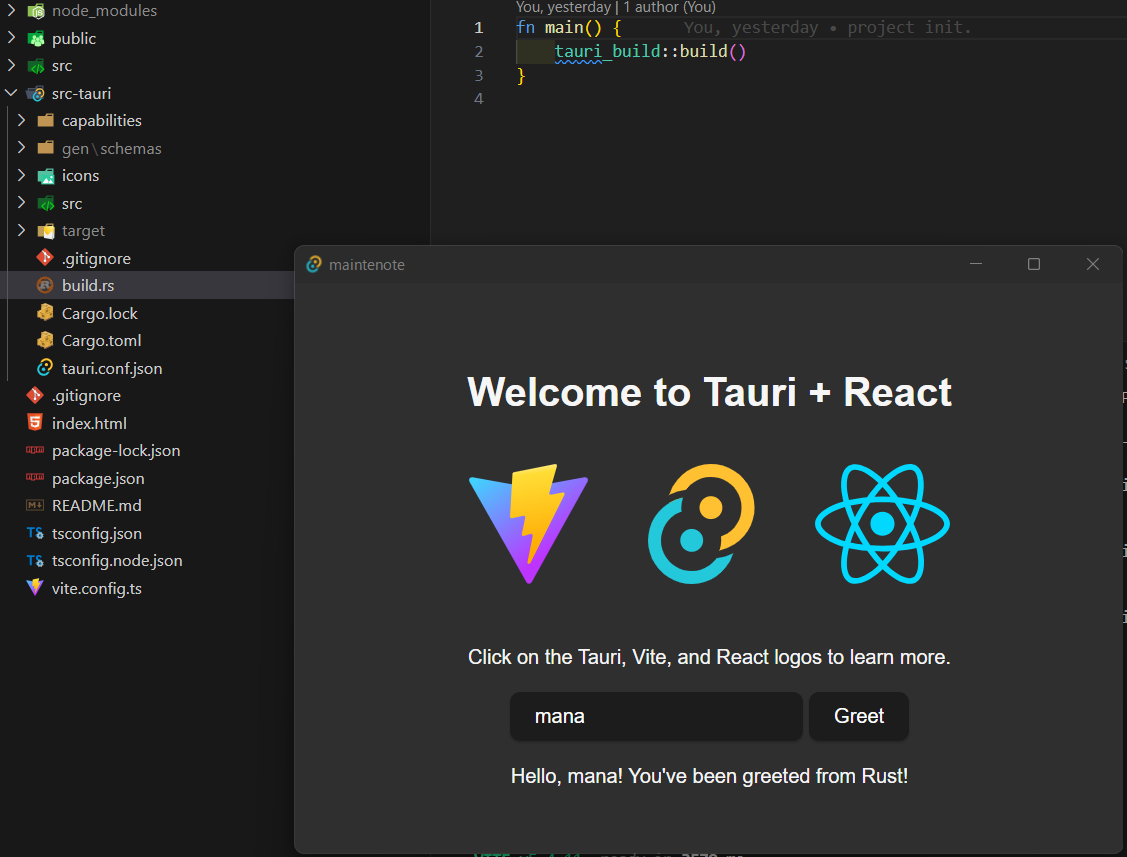Click the npm icon beside package-lock.json
Viewport: 1127px width, 857px height.
(34, 450)
